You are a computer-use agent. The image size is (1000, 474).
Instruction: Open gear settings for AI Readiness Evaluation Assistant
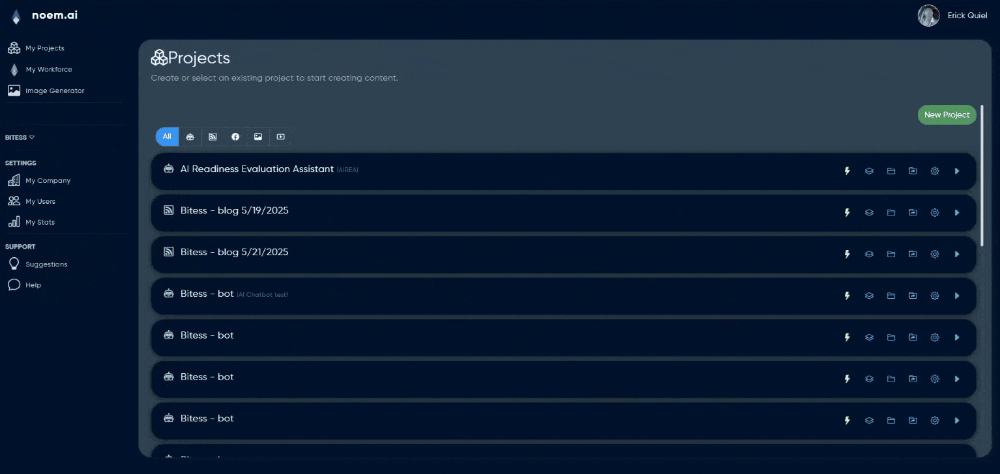tap(935, 171)
